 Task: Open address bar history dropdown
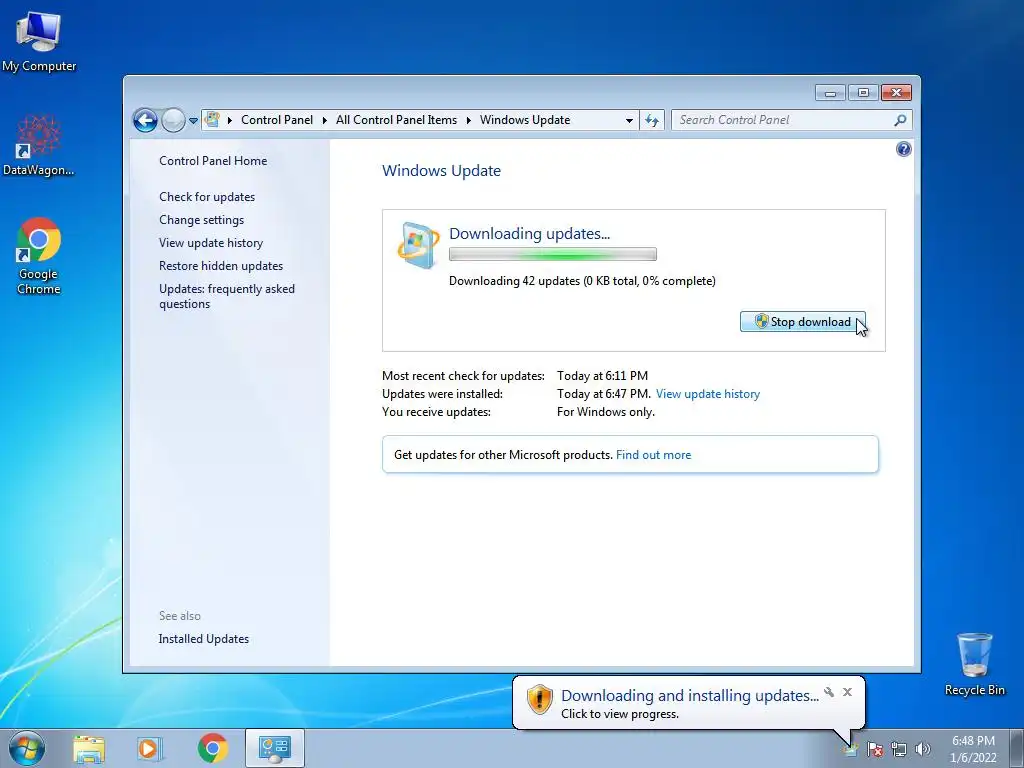629,120
